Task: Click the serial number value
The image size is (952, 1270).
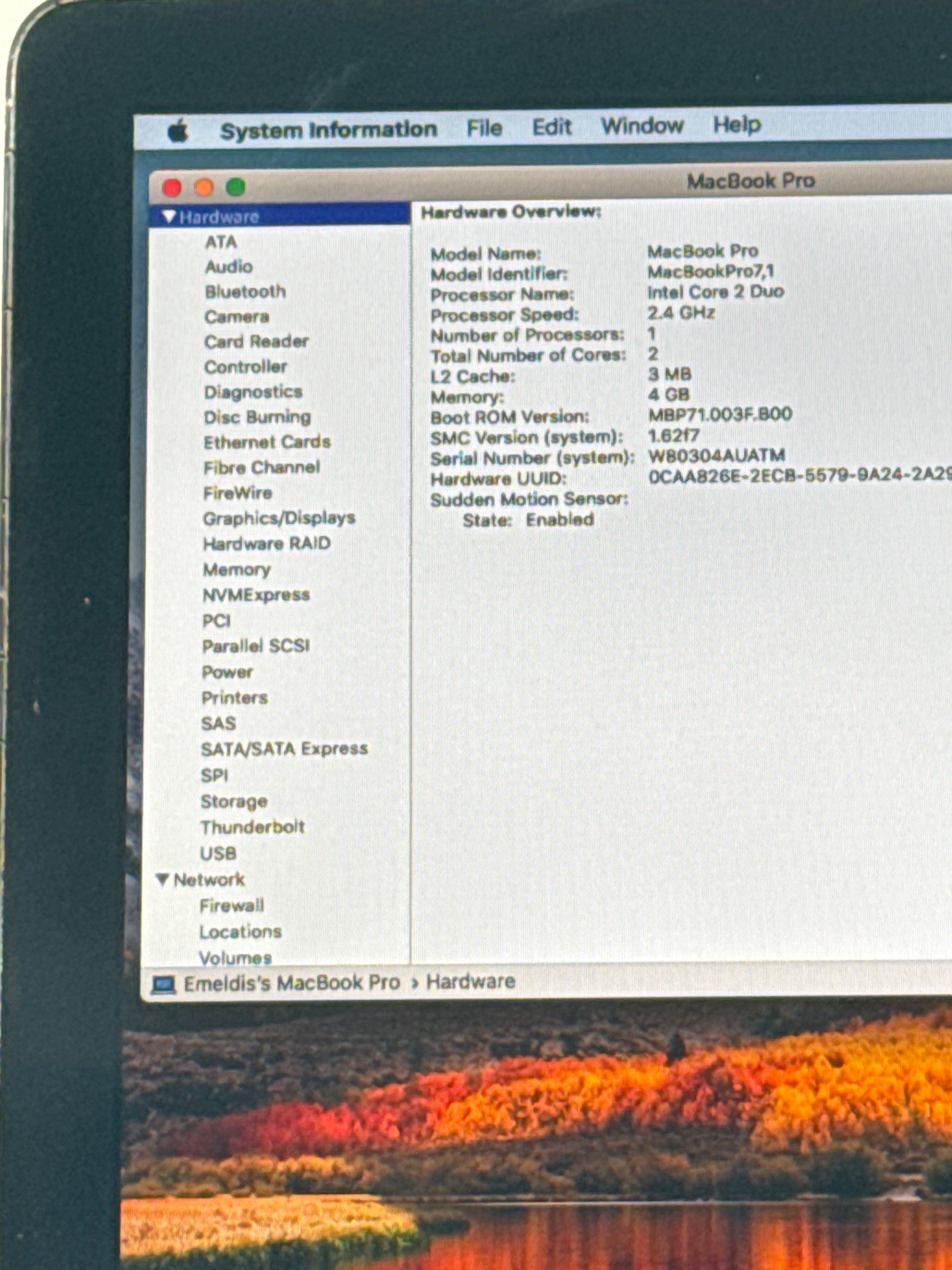Action: 716,456
